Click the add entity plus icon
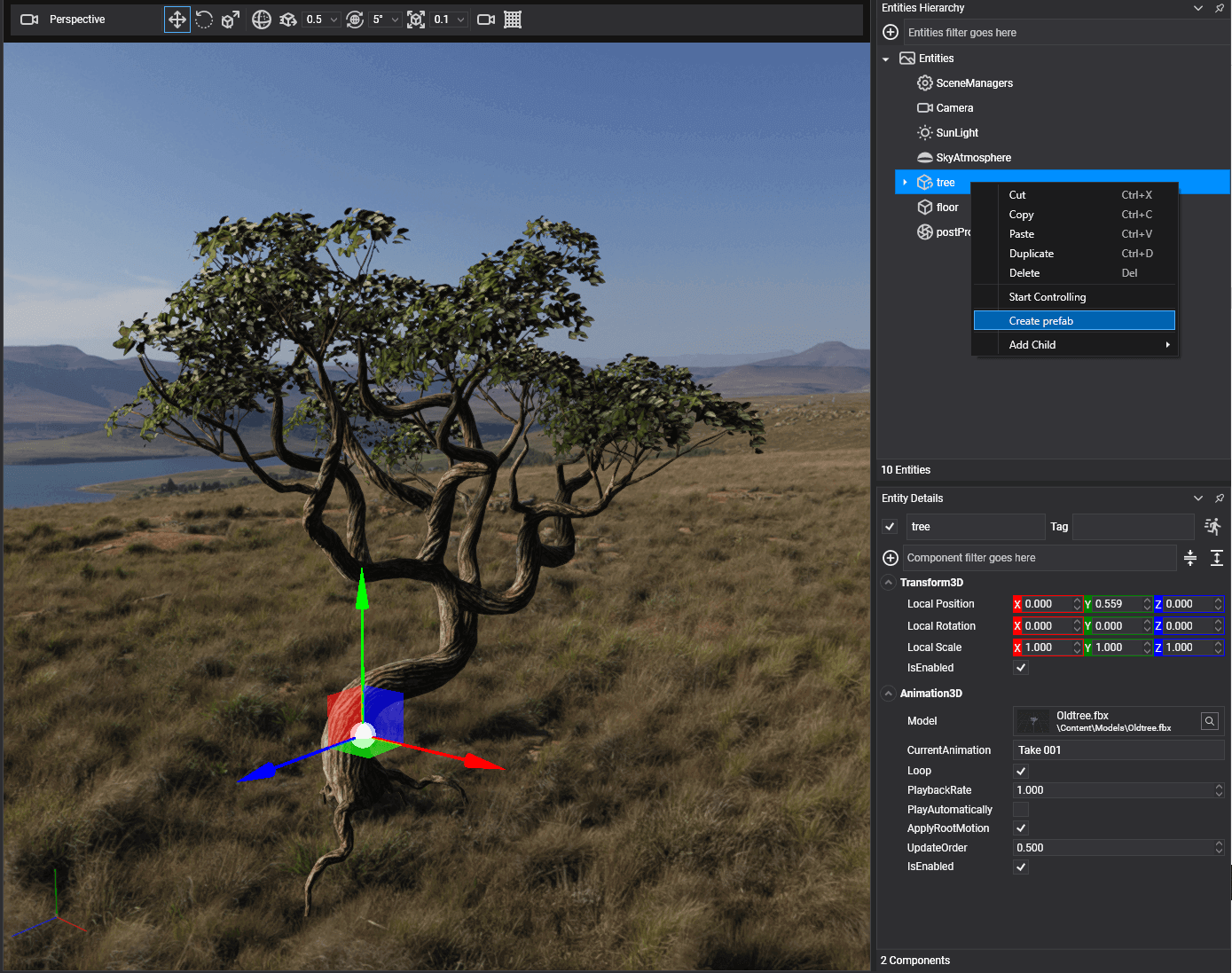 pyautogui.click(x=891, y=33)
